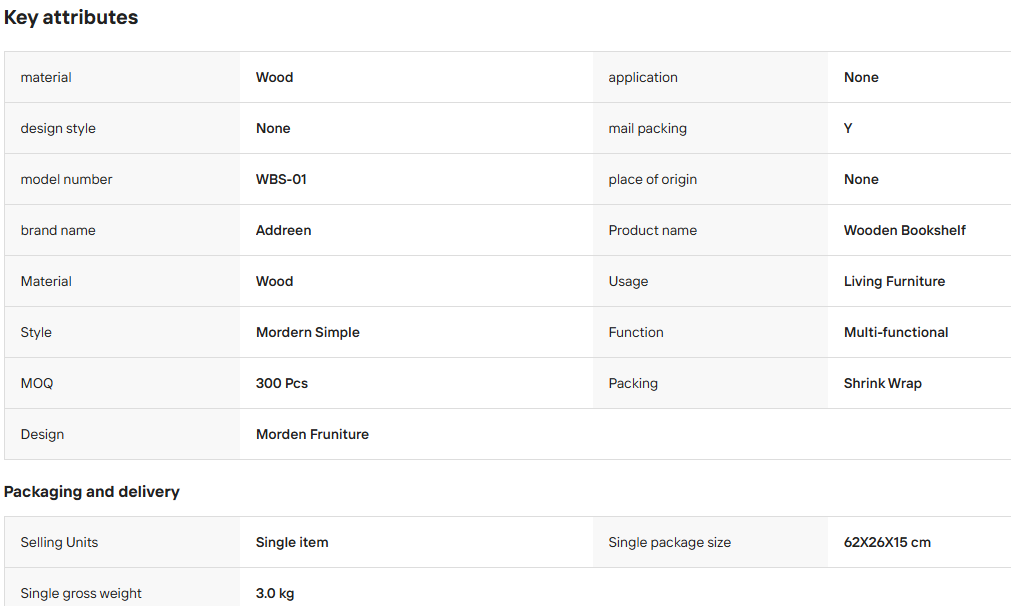The height and width of the screenshot is (606, 1011).
Task: Select the design style label
Action: [x=58, y=128]
